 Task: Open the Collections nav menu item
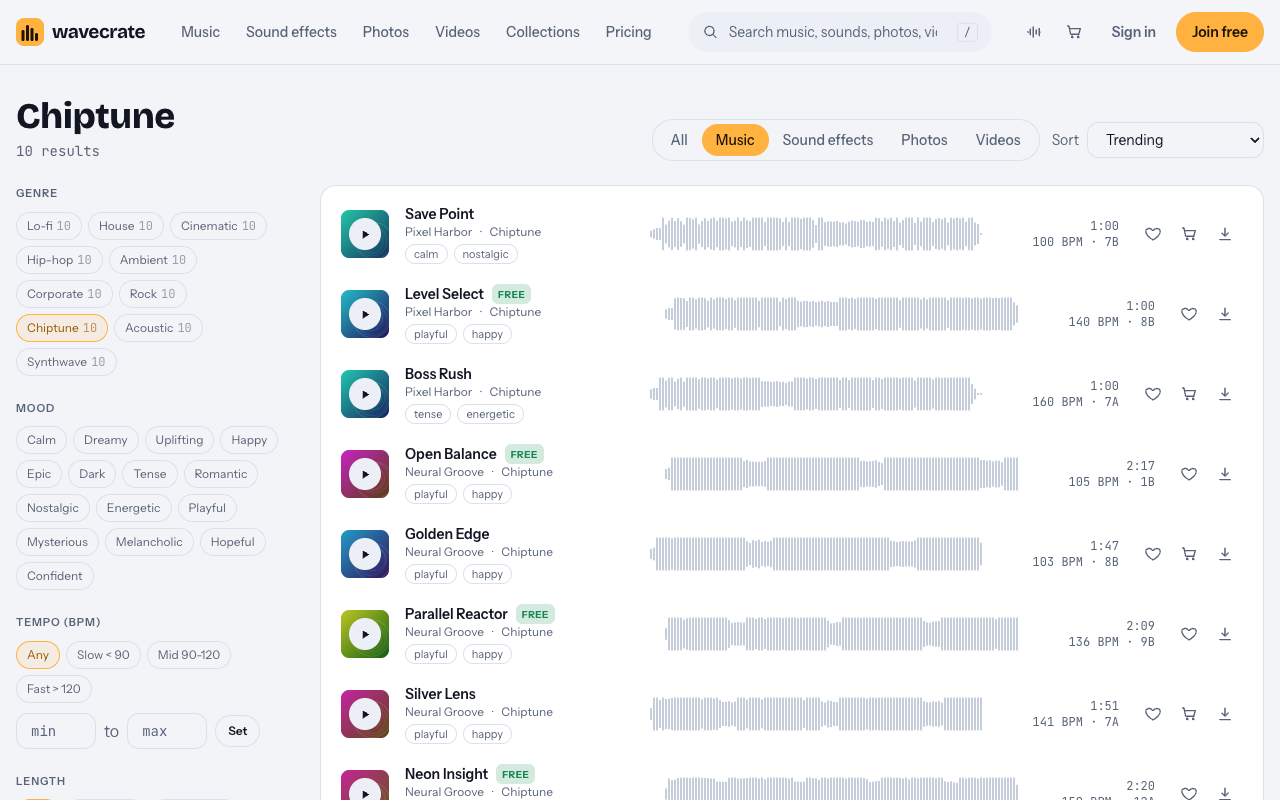[x=543, y=32]
